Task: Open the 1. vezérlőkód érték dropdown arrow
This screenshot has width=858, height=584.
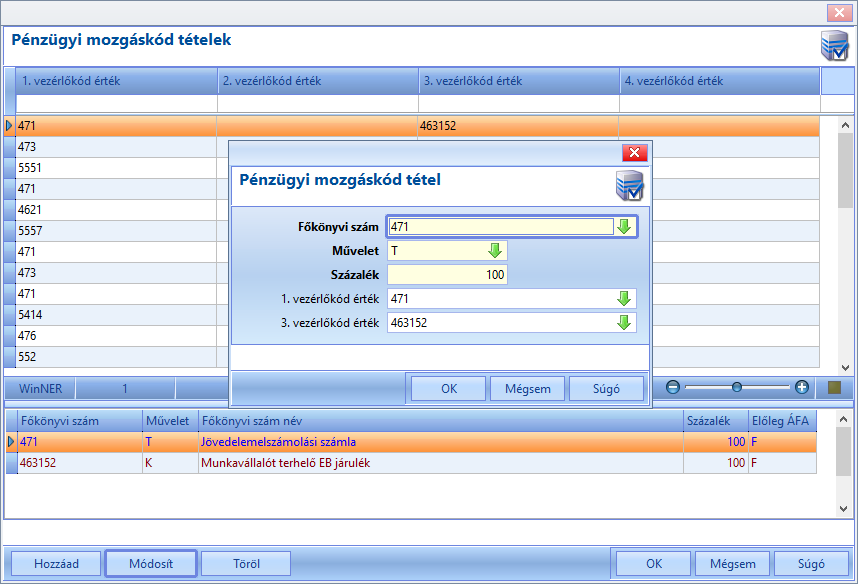Action: click(624, 299)
